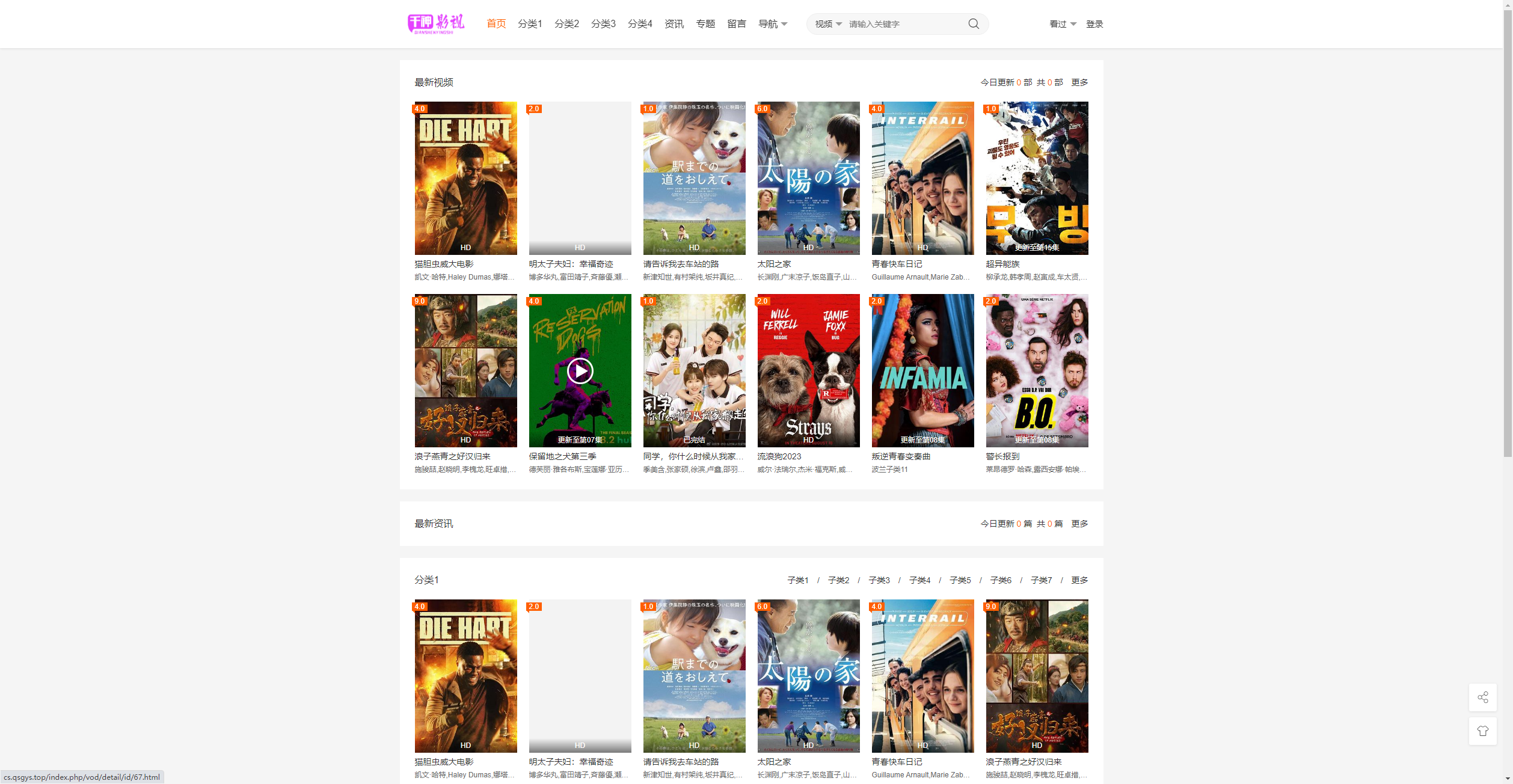The height and width of the screenshot is (784, 1513).
Task: Go to the 专题 menu page
Action: click(x=705, y=24)
